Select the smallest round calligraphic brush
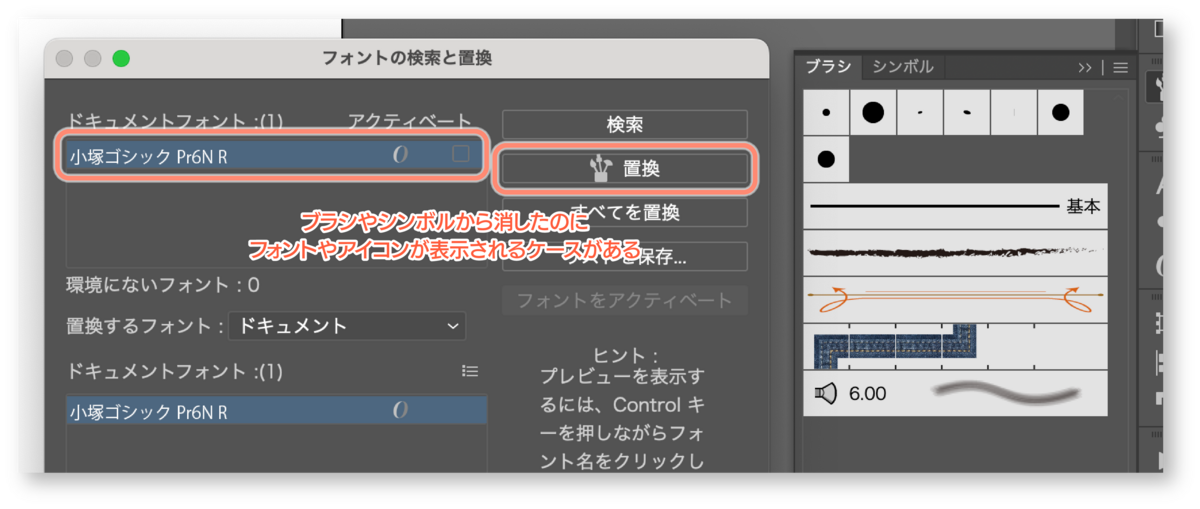Screen dimensions: 1200x509 (x=827, y=112)
